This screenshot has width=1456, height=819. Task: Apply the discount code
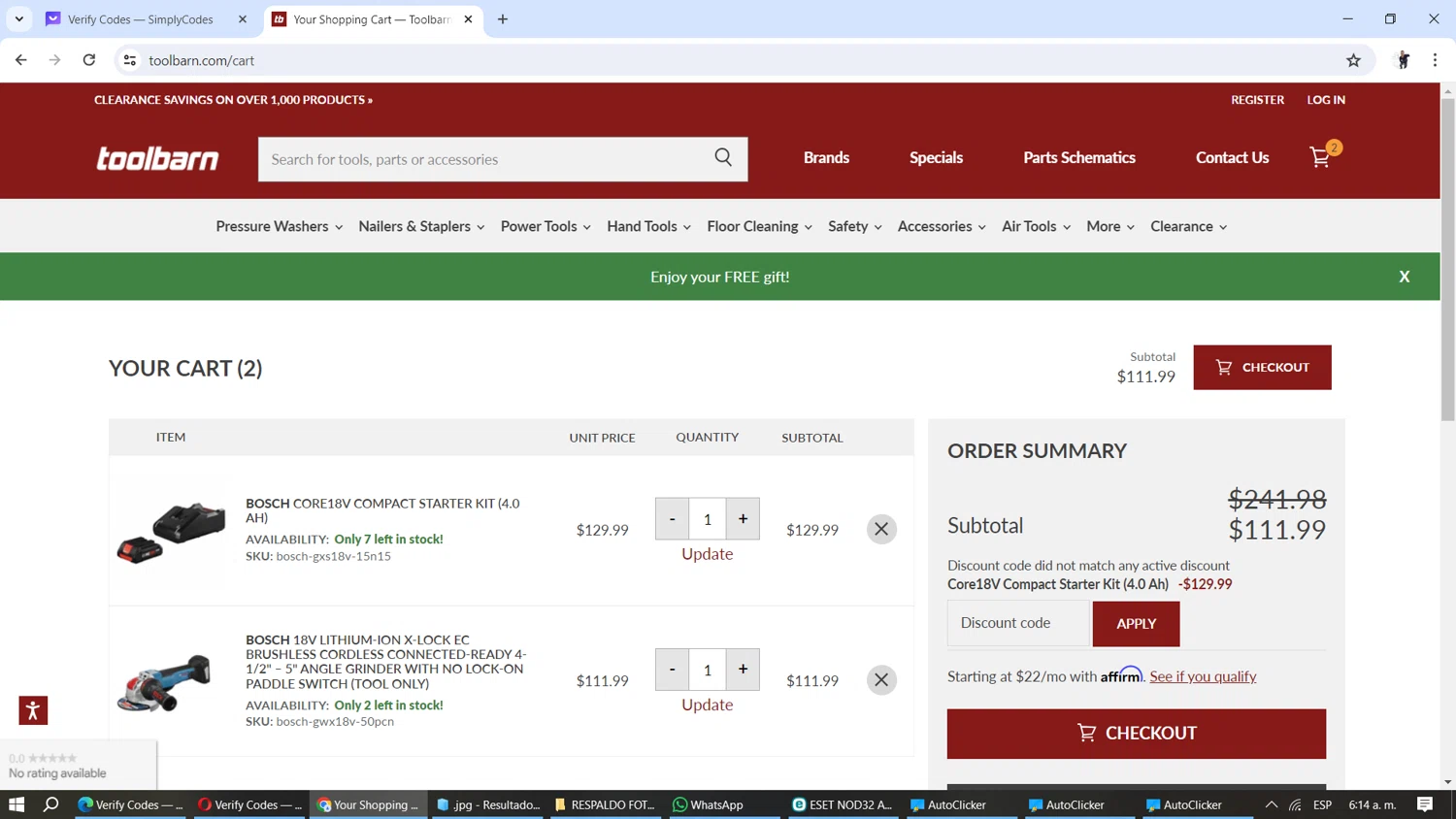[1136, 624]
